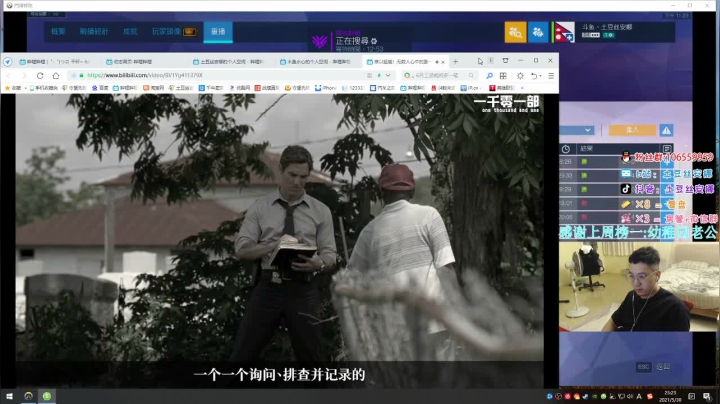720x404 pixels.
Task: Select the 重播 tab
Action: click(x=218, y=32)
